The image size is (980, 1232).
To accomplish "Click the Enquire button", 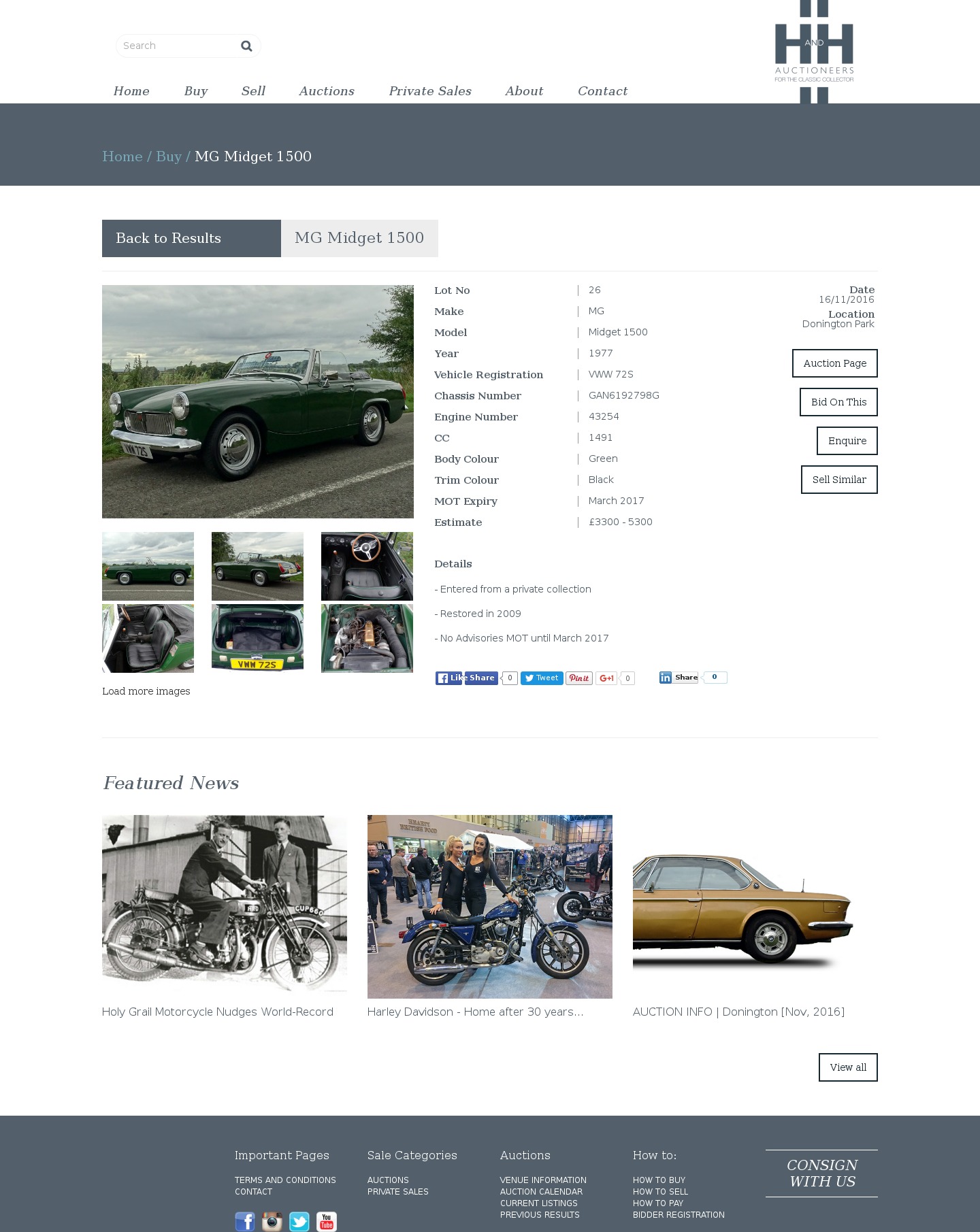I will (847, 441).
